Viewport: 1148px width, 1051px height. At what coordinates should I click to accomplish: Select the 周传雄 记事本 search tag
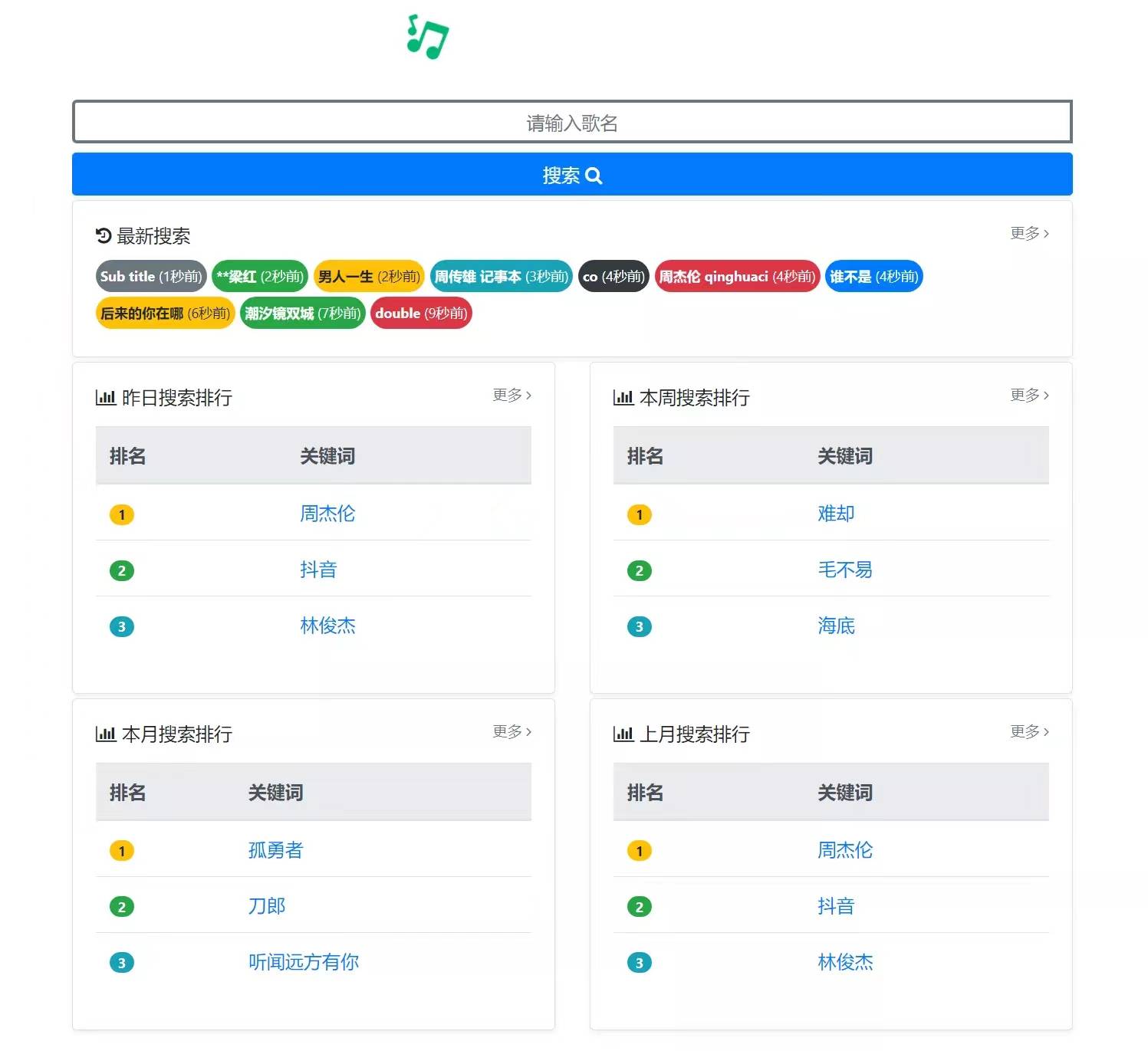coord(502,277)
